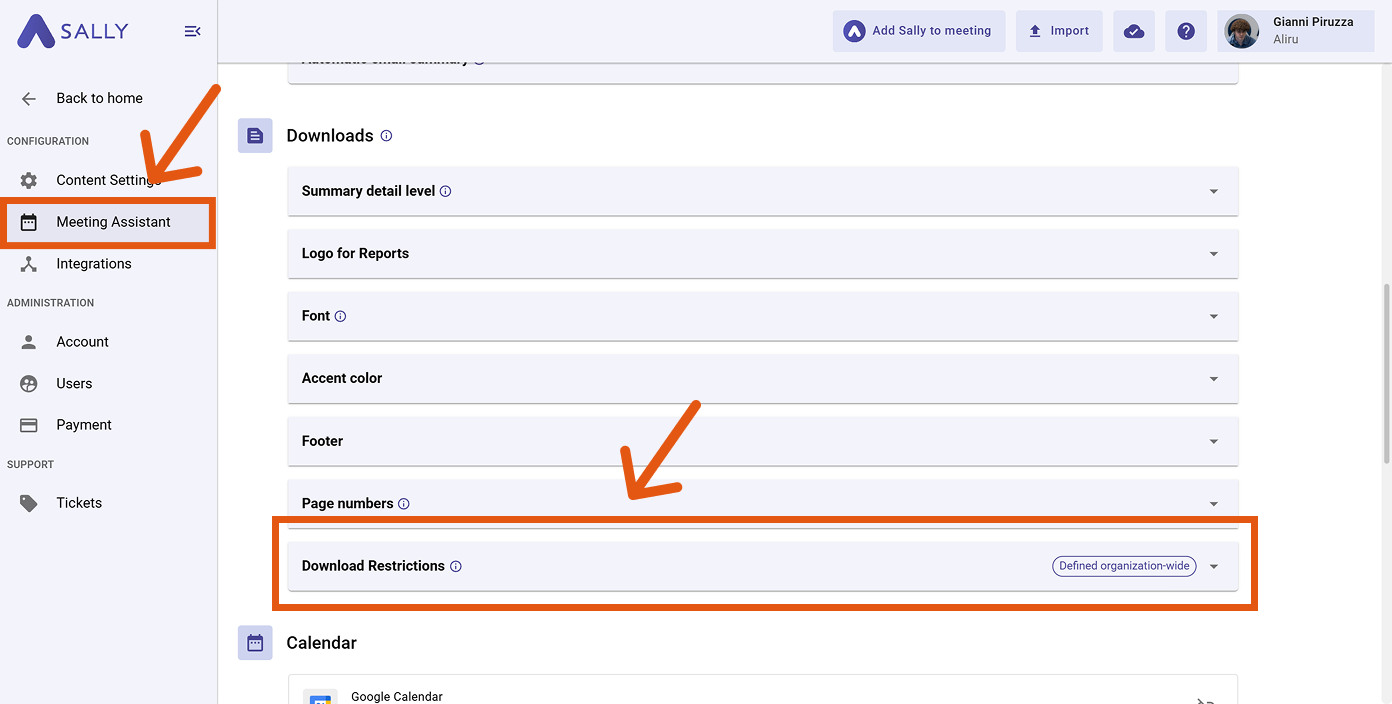Open help via question mark icon

pyautogui.click(x=1186, y=31)
